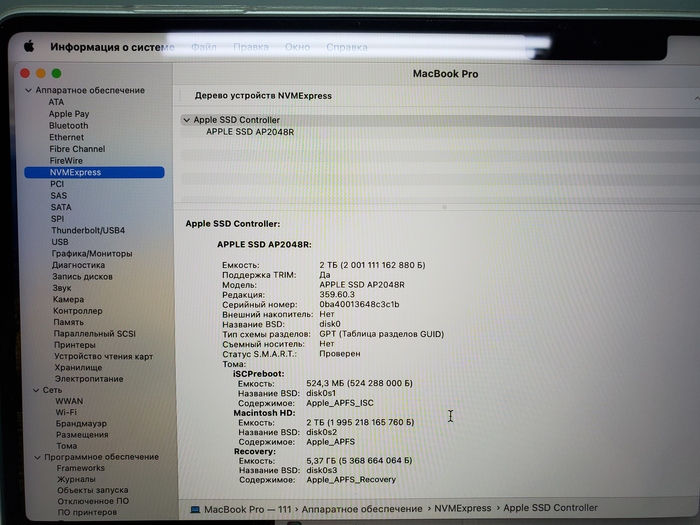Select WWAN in the sidebar

(69, 401)
